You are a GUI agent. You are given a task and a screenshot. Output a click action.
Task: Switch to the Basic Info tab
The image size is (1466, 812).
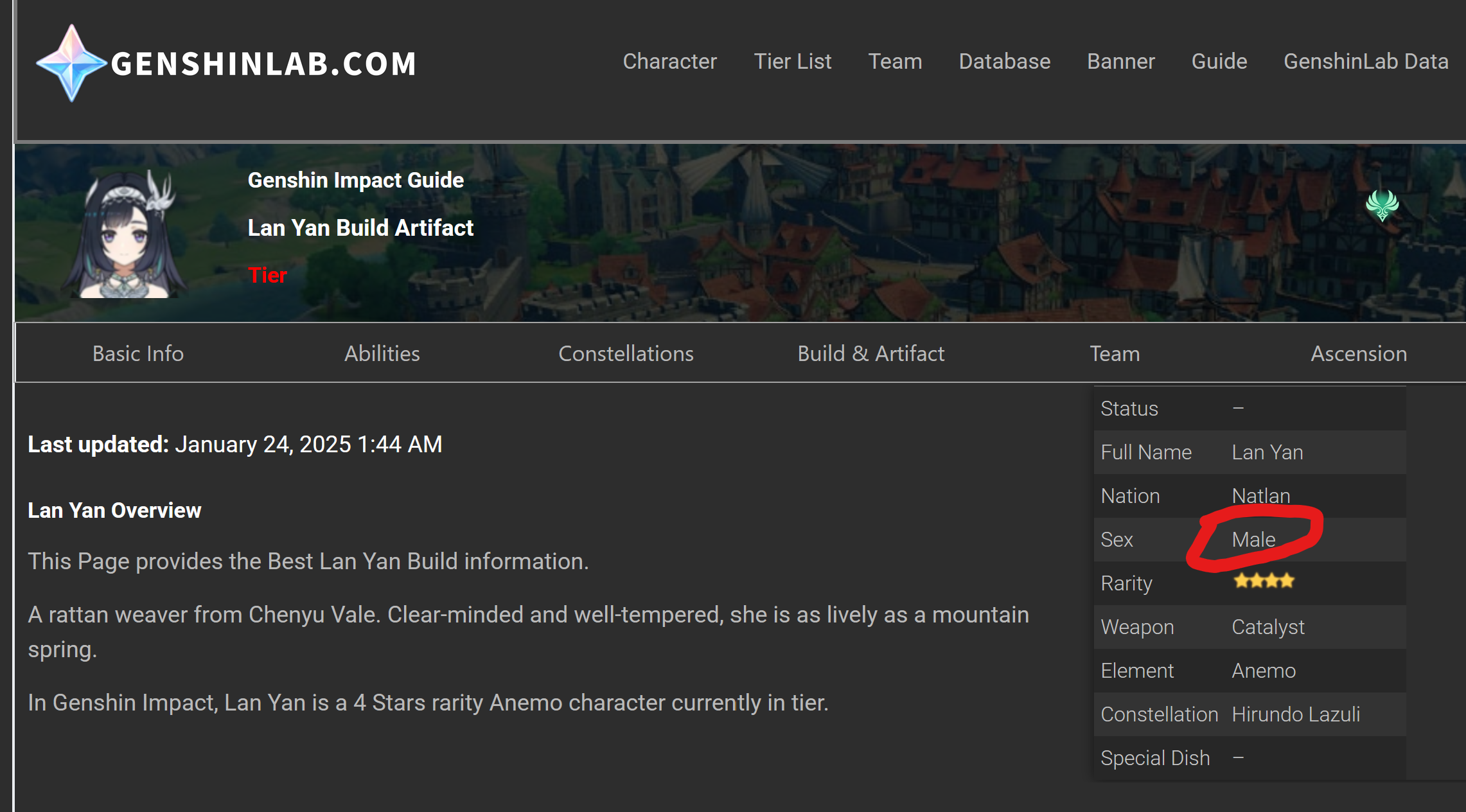pos(138,353)
